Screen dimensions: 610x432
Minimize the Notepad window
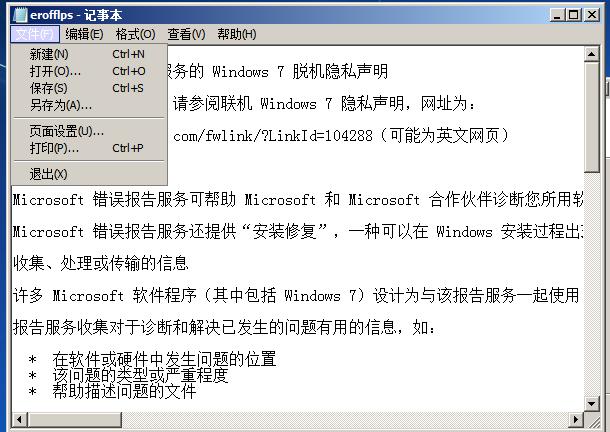(558, 15)
